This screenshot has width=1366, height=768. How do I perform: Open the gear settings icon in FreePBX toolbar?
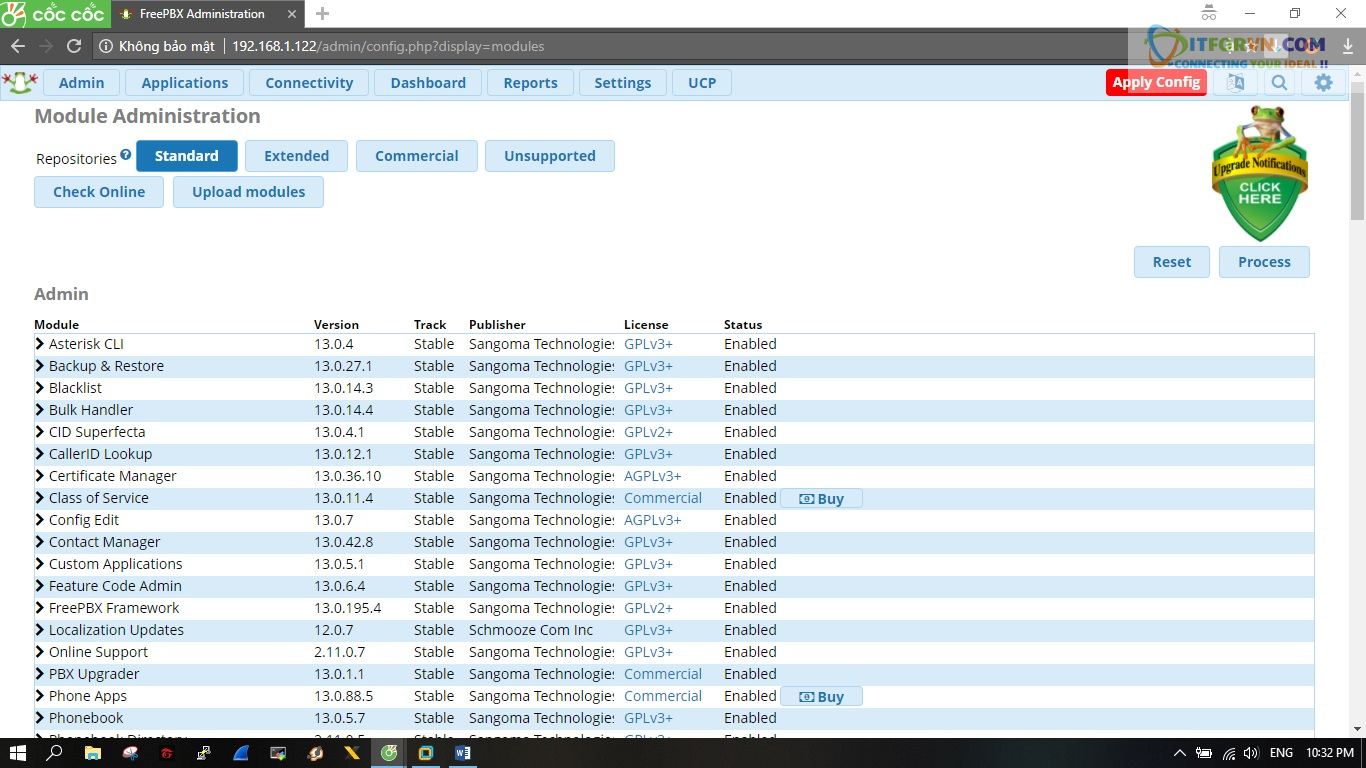[x=1323, y=83]
